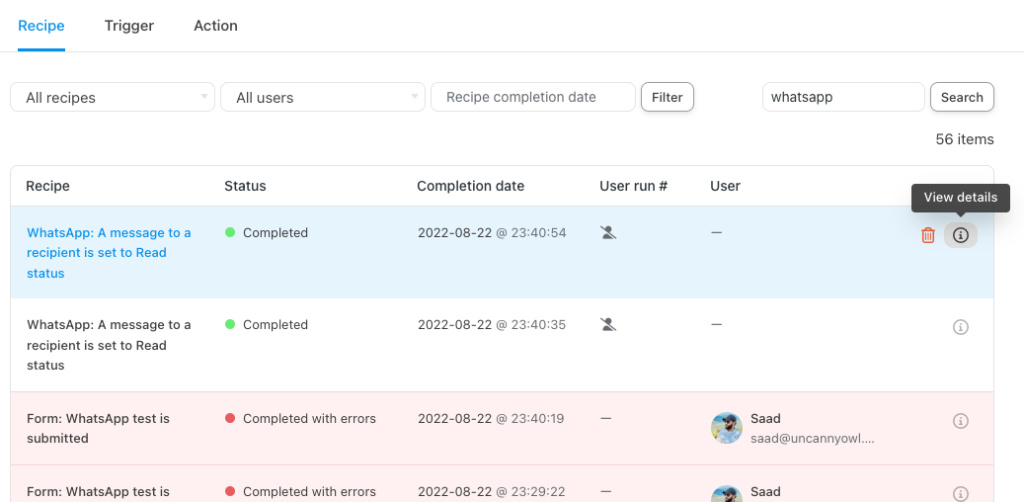This screenshot has height=502, width=1024.
Task: Click the Completion date column header
Action: (470, 186)
